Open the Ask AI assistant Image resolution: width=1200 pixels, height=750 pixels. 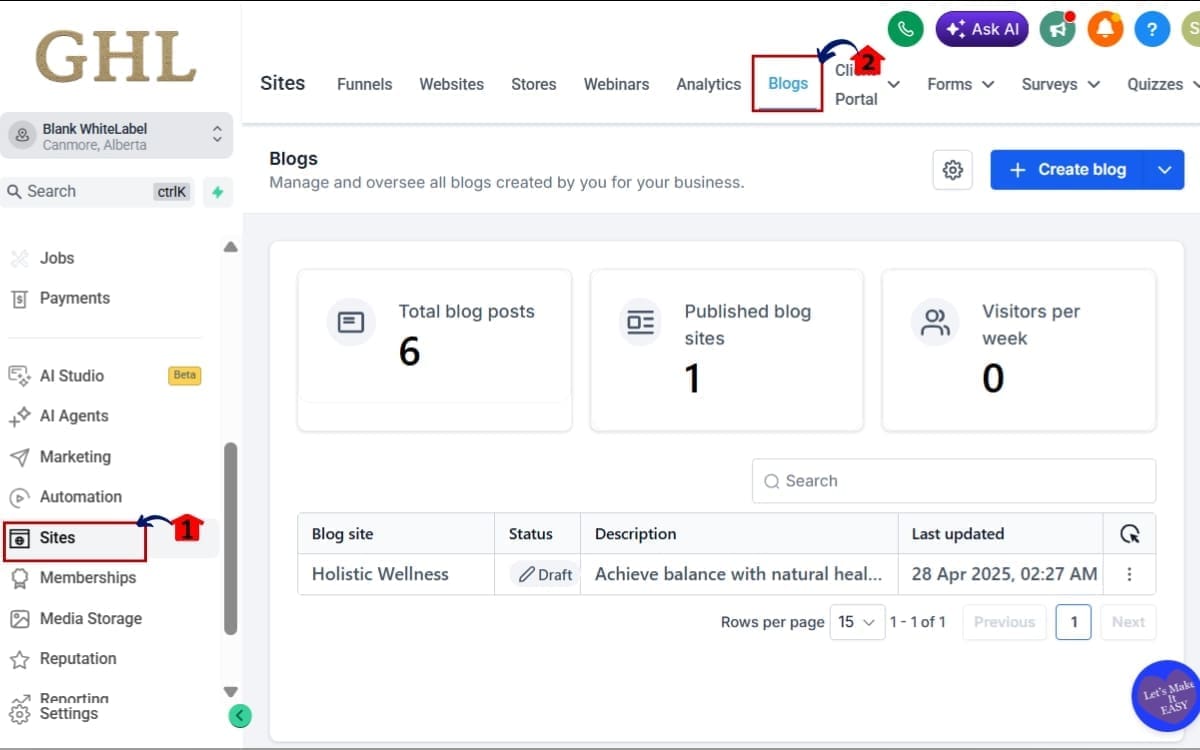[x=982, y=29]
